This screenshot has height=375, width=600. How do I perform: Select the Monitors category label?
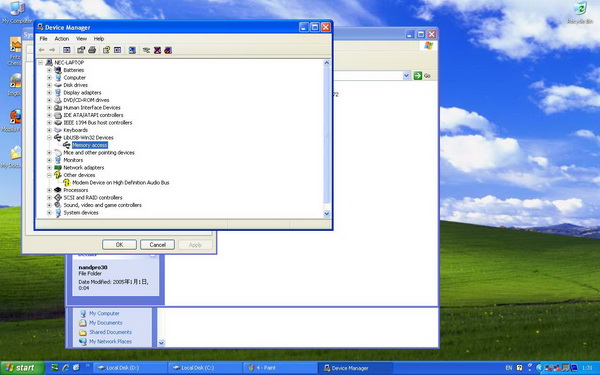[73, 160]
